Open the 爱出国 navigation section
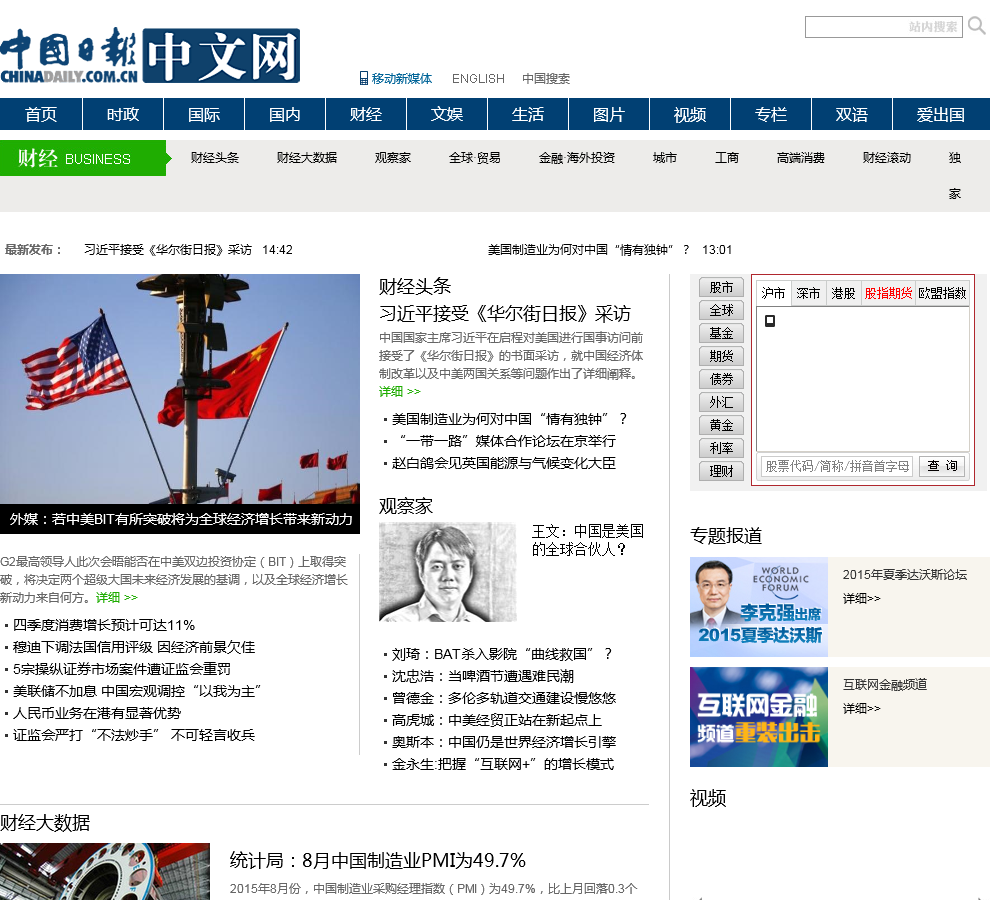The height and width of the screenshot is (900, 990). click(x=941, y=114)
